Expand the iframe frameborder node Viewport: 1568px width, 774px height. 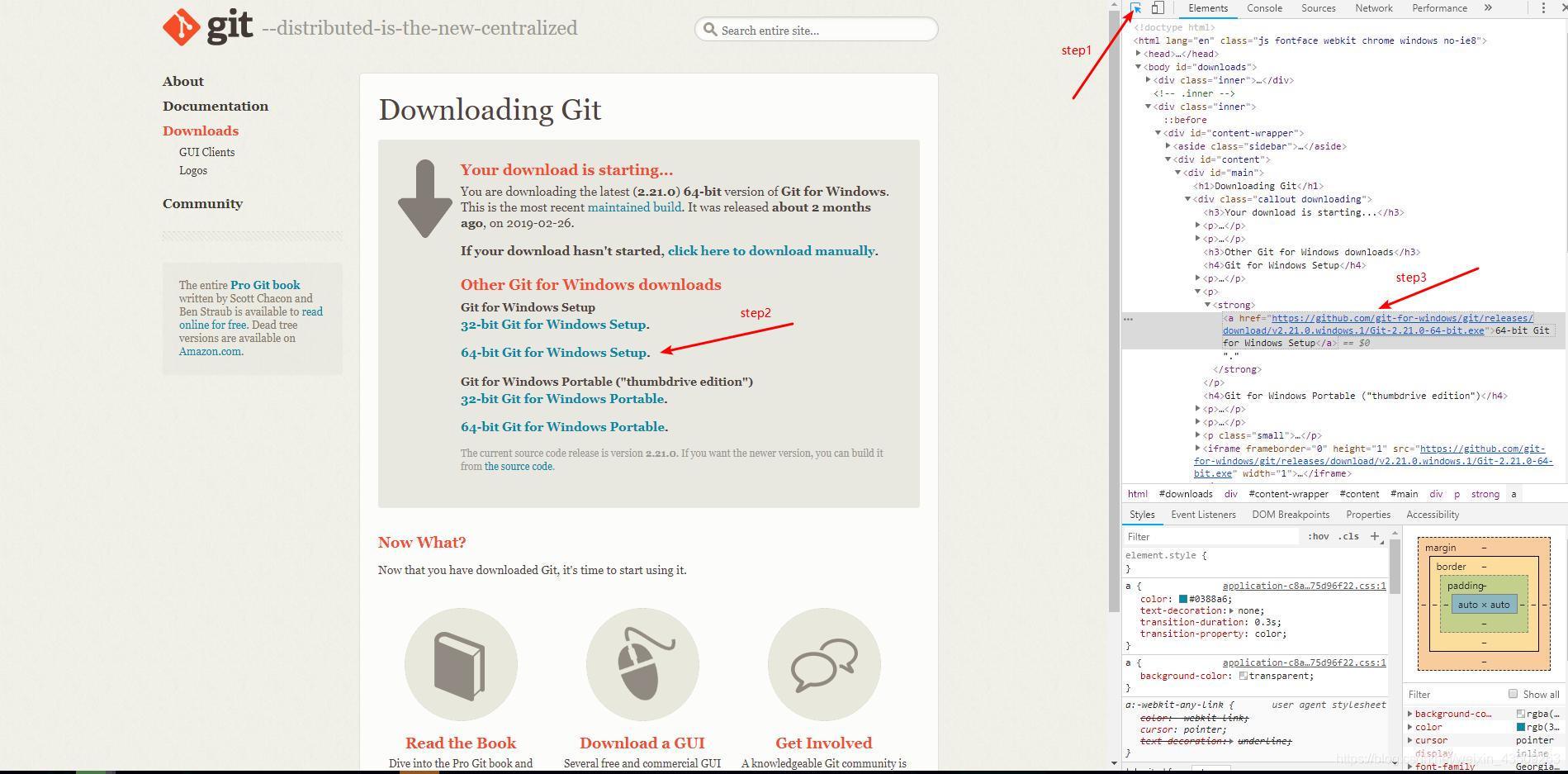[x=1198, y=449]
